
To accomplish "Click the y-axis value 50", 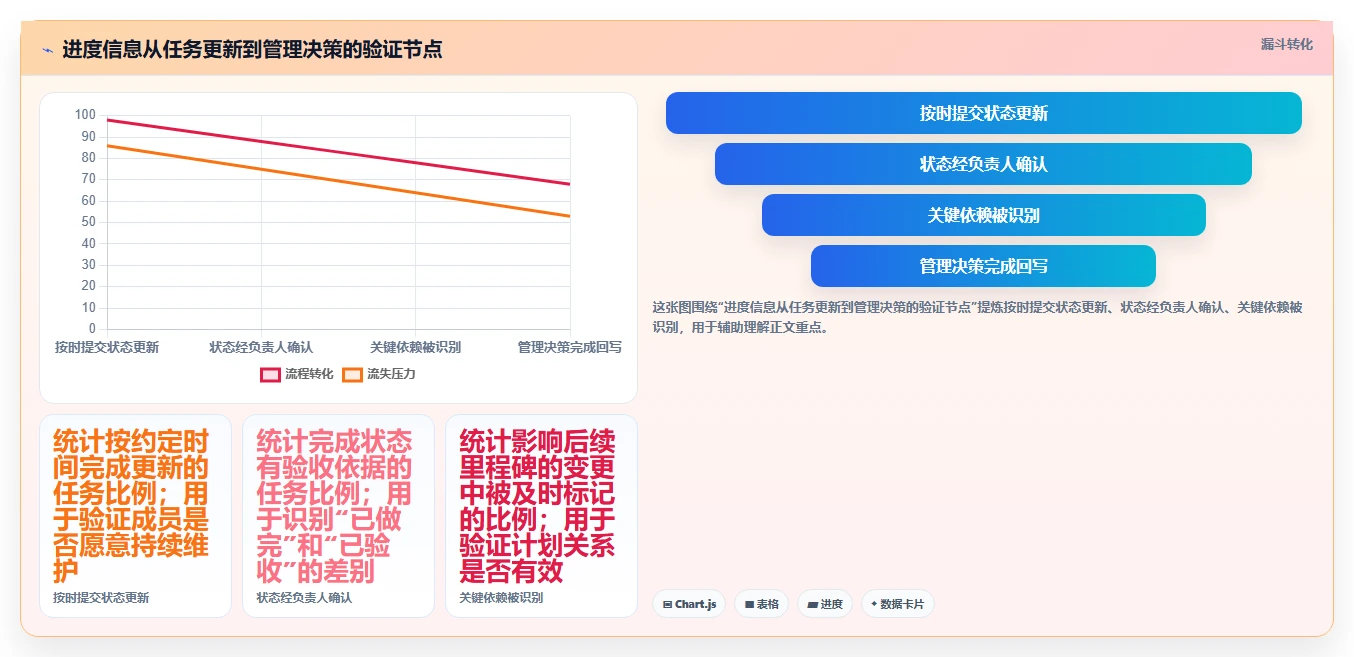I will 88,222.
